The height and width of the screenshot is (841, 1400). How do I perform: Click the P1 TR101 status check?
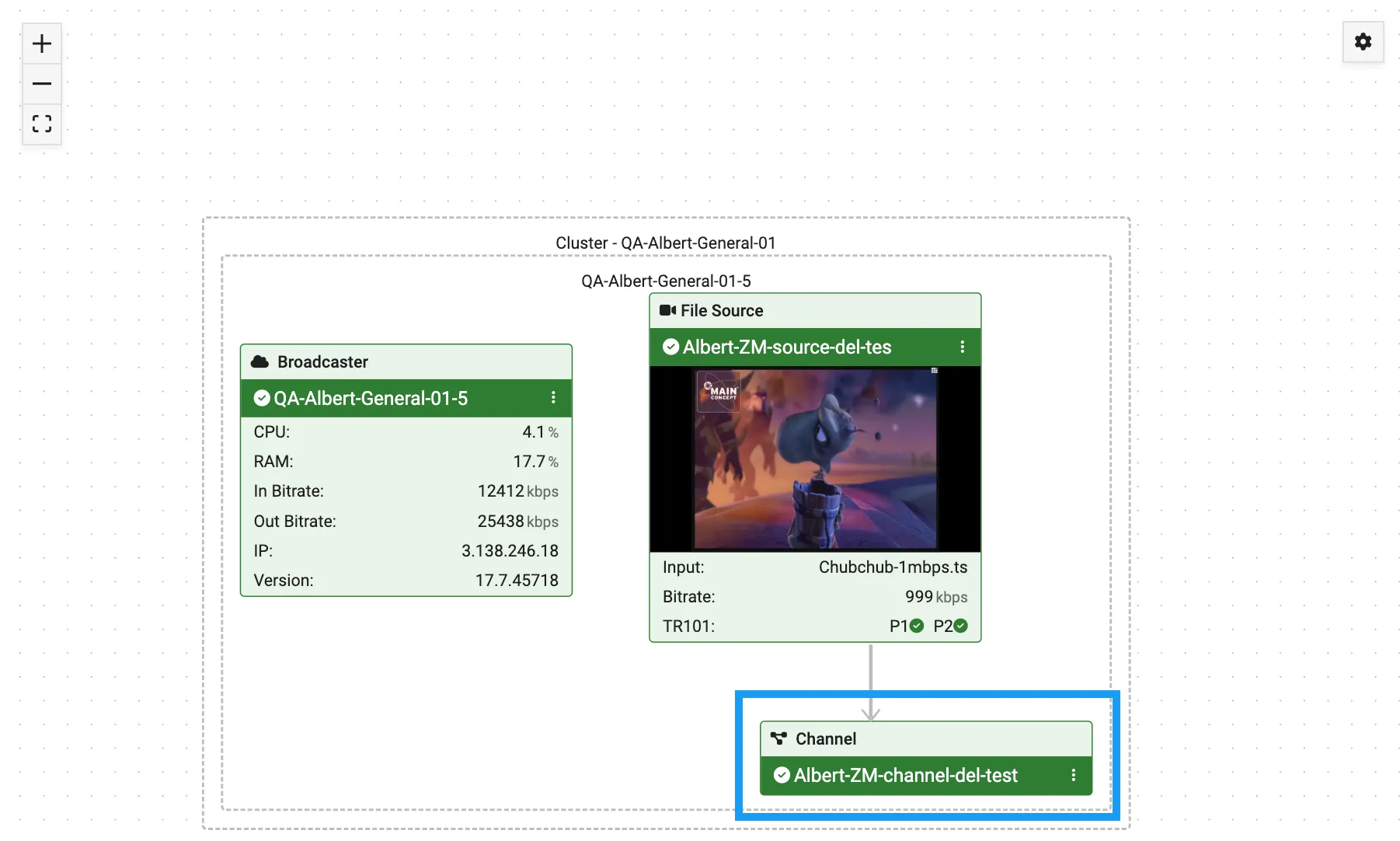[x=917, y=626]
